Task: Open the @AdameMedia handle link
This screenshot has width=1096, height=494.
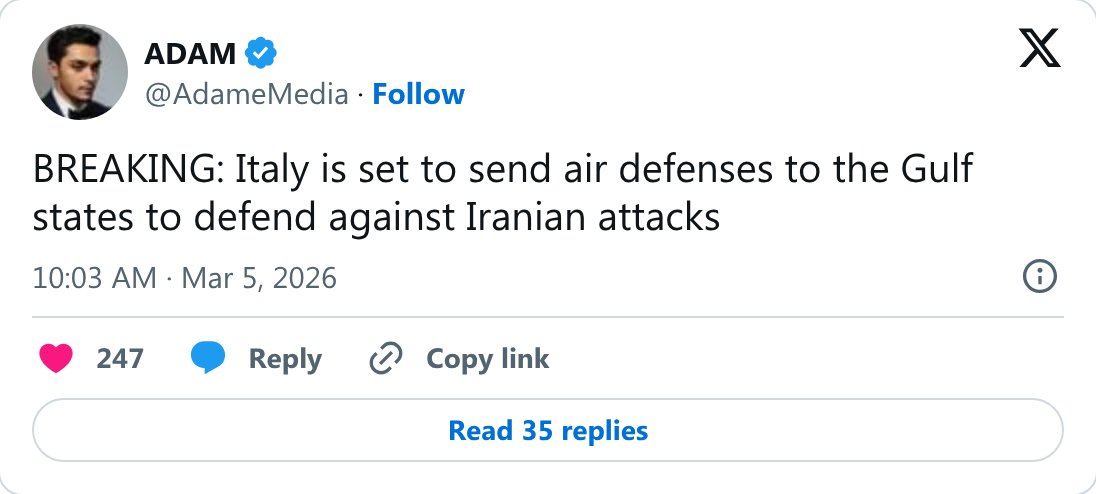Action: coord(246,94)
